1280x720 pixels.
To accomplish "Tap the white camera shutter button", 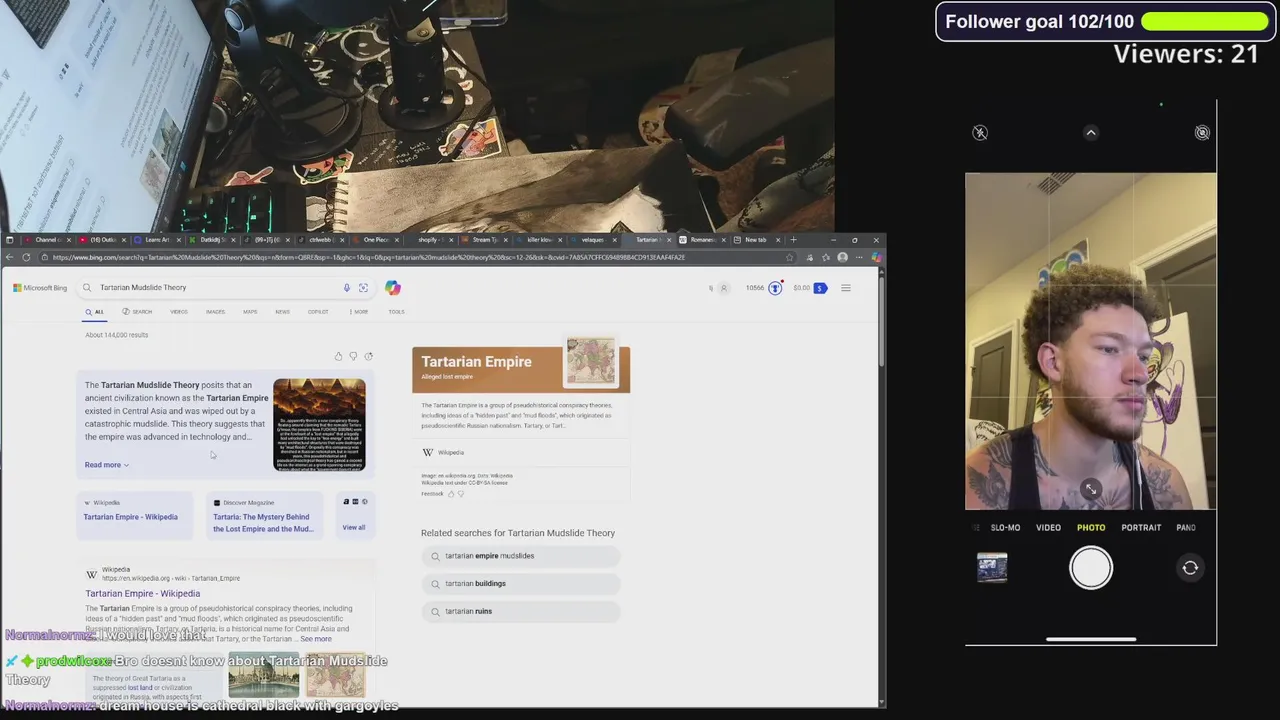I will [1091, 568].
